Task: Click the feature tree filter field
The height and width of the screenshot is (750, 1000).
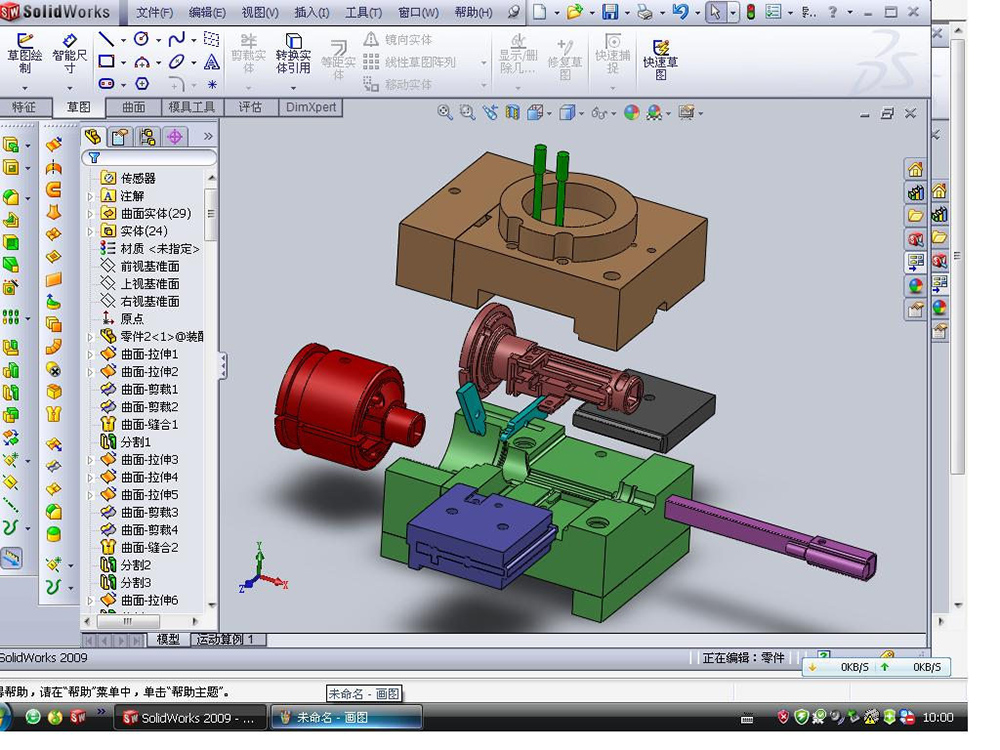Action: pyautogui.click(x=149, y=158)
